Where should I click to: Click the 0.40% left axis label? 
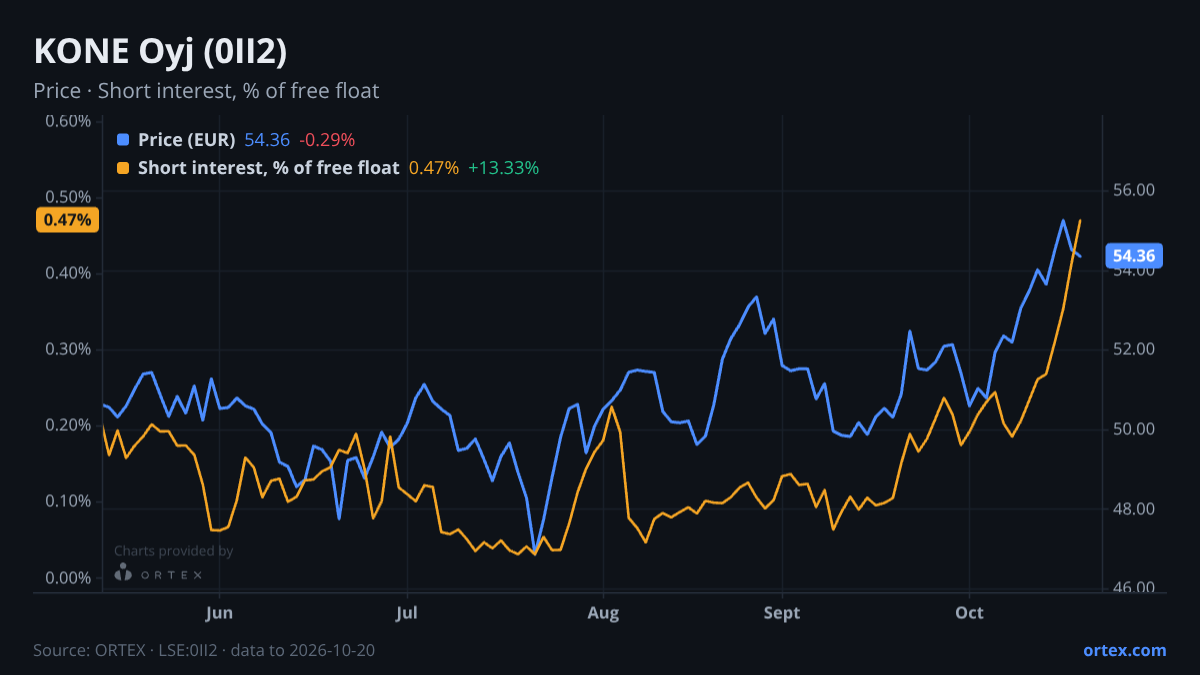pyautogui.click(x=68, y=273)
